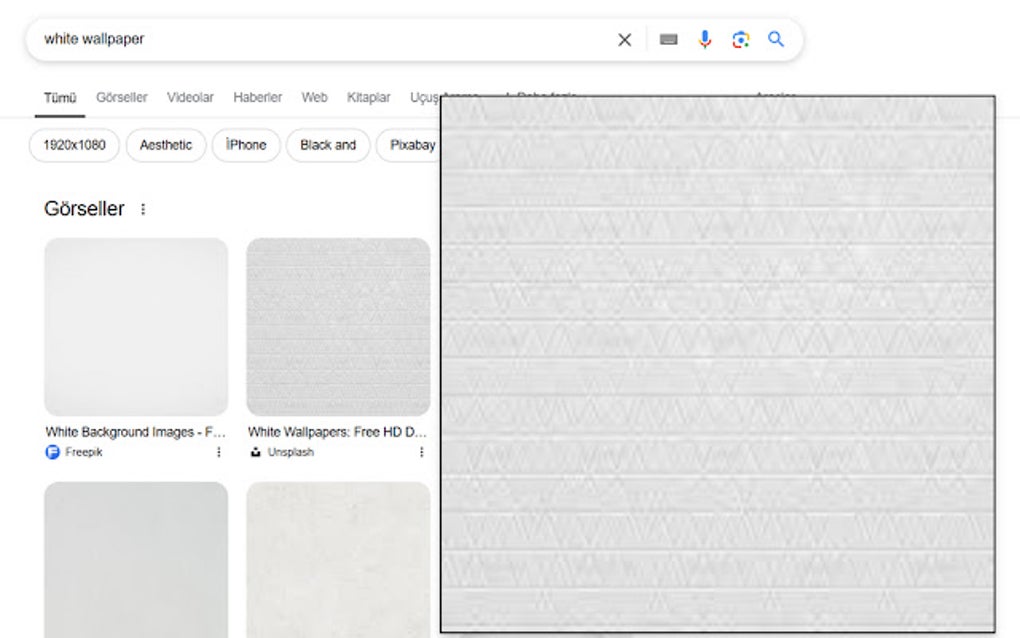1020x638 pixels.
Task: Start voice search with the microphone icon
Action: point(705,39)
